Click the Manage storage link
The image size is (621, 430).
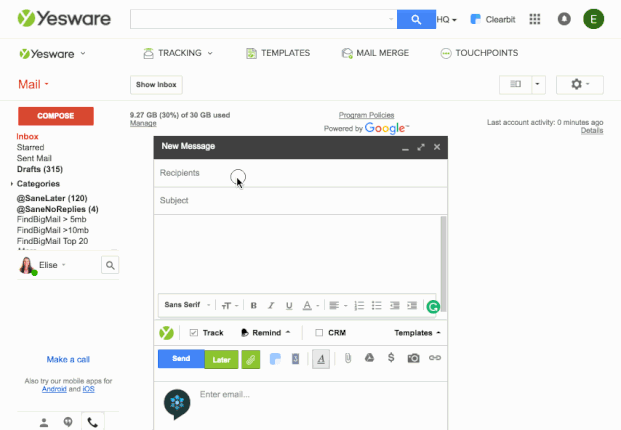(x=143, y=124)
